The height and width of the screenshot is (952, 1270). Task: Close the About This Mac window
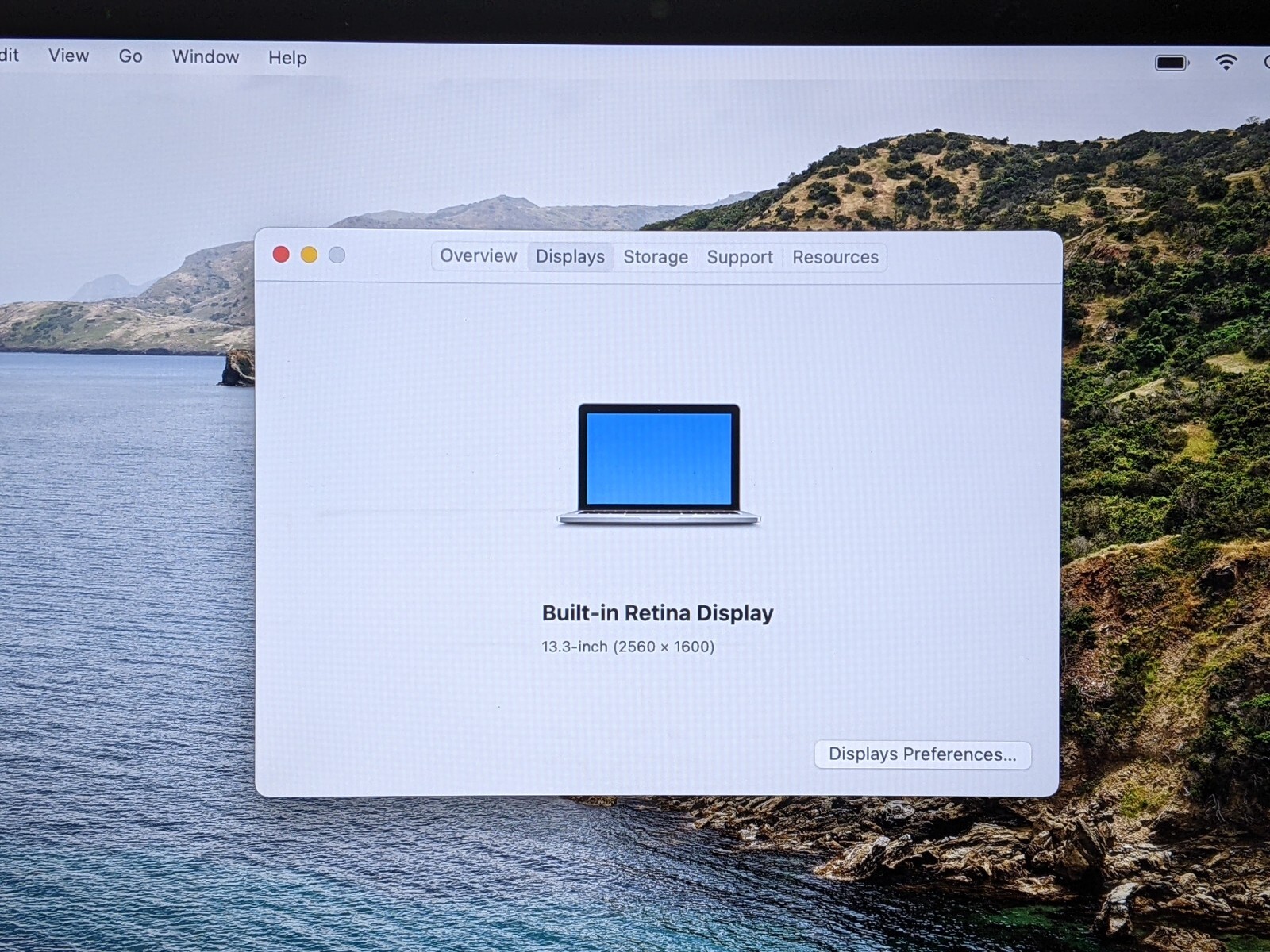click(x=281, y=254)
